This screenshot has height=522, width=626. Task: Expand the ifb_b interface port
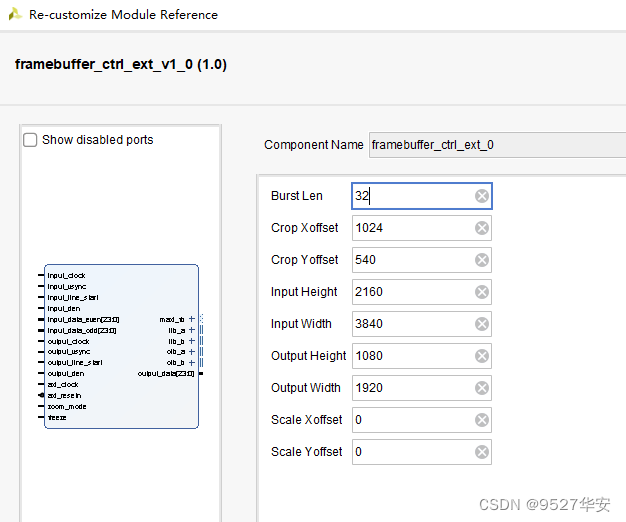coord(192,341)
